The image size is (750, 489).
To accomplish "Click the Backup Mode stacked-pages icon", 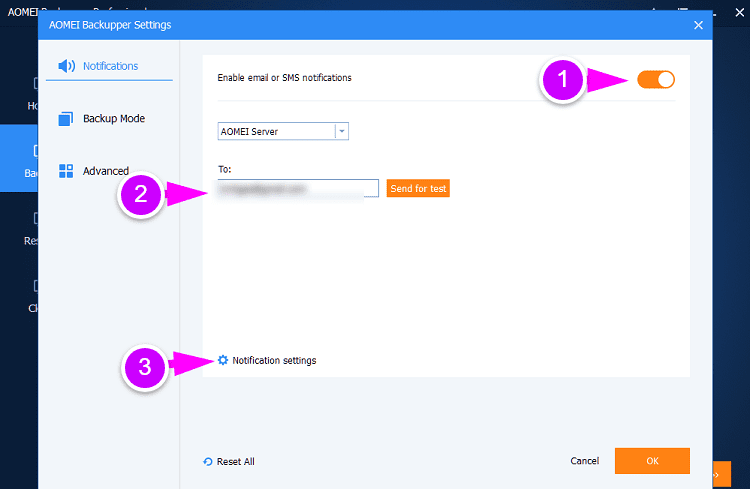I will (x=66, y=119).
